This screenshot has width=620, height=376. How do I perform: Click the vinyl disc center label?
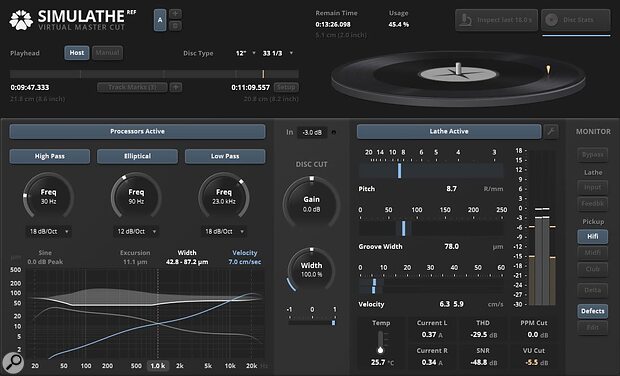point(458,74)
